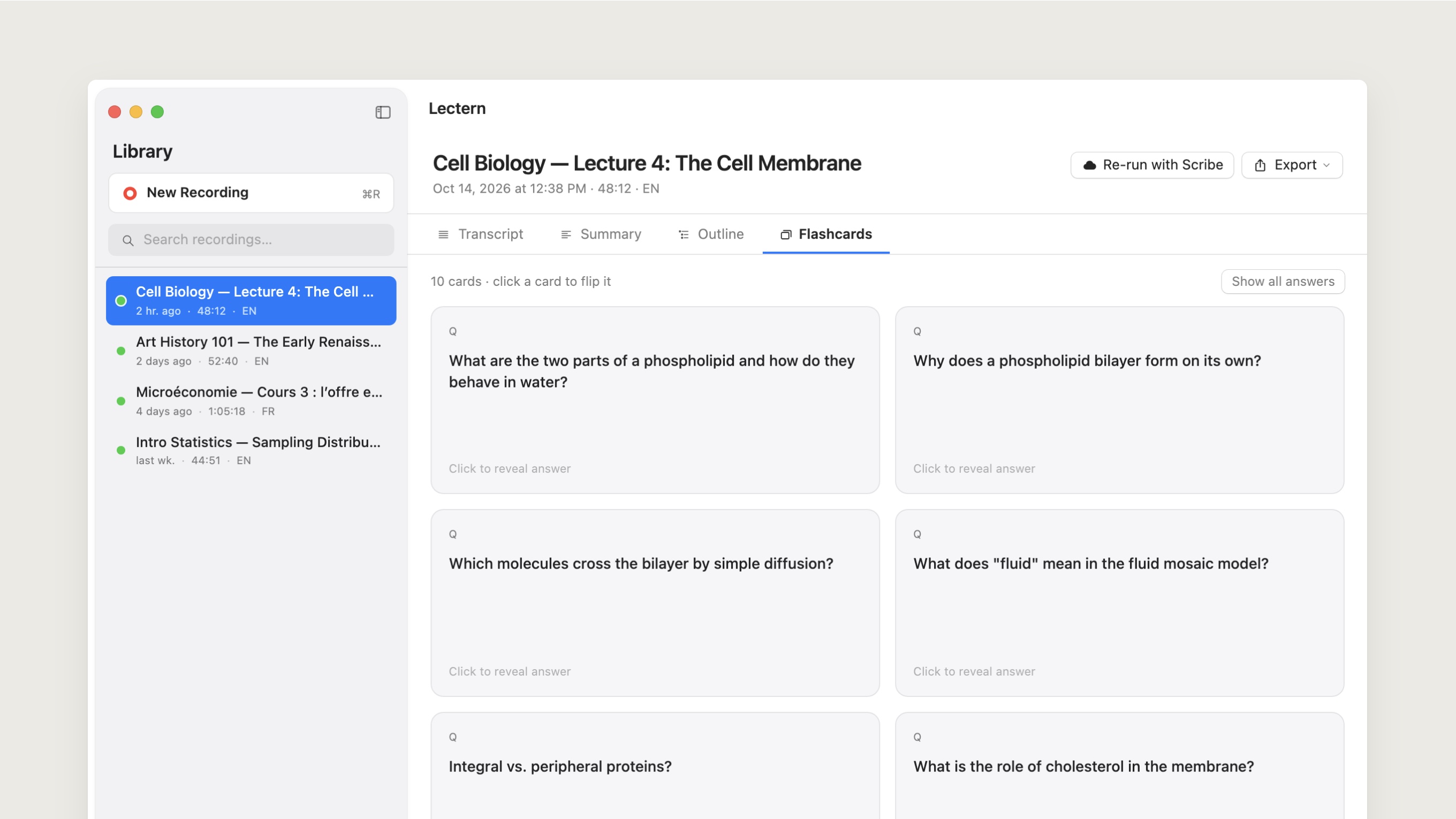Toggle the sidebar panel icon
Image resolution: width=1456 pixels, height=819 pixels.
[383, 112]
